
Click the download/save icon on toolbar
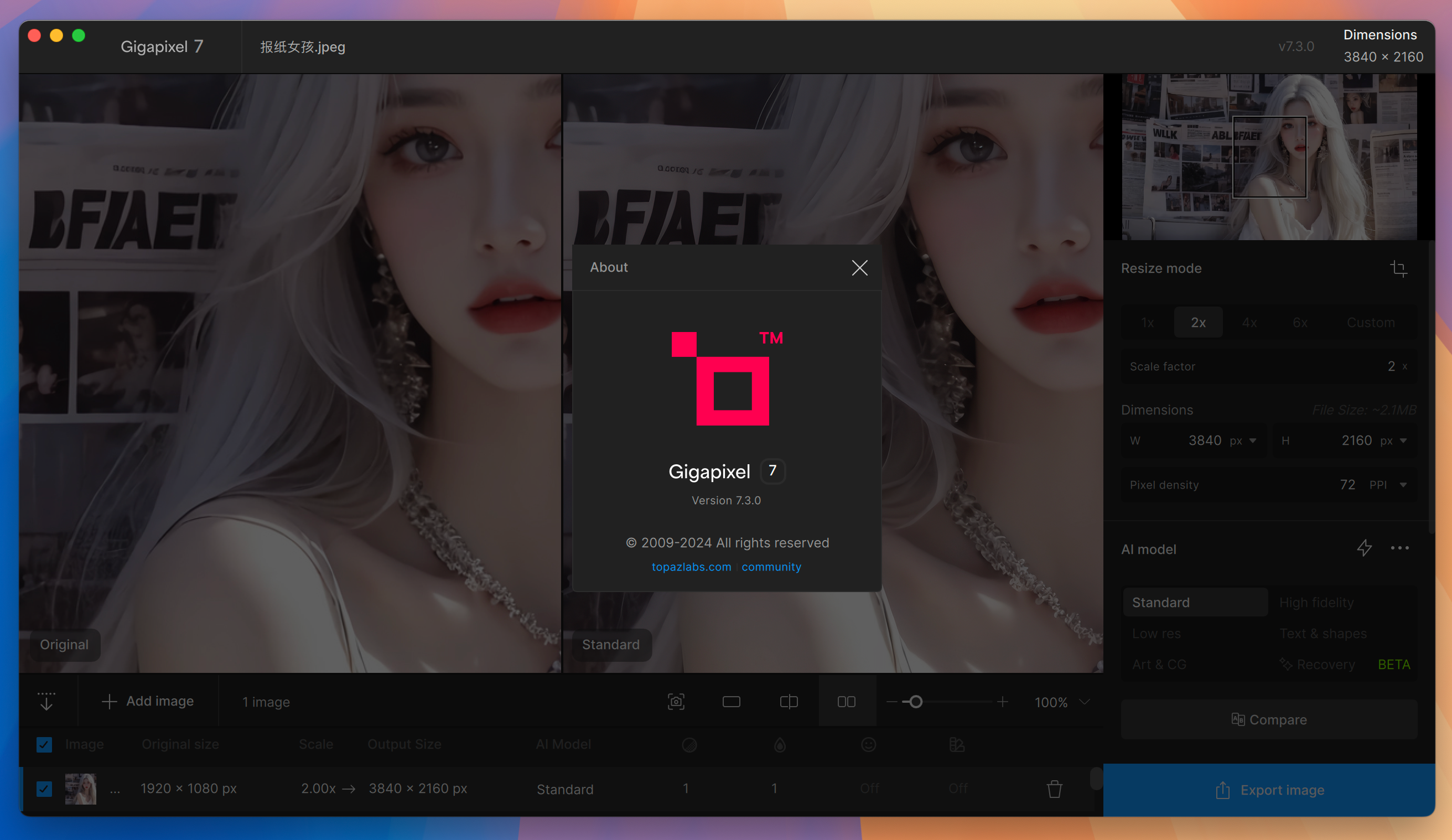tap(46, 701)
